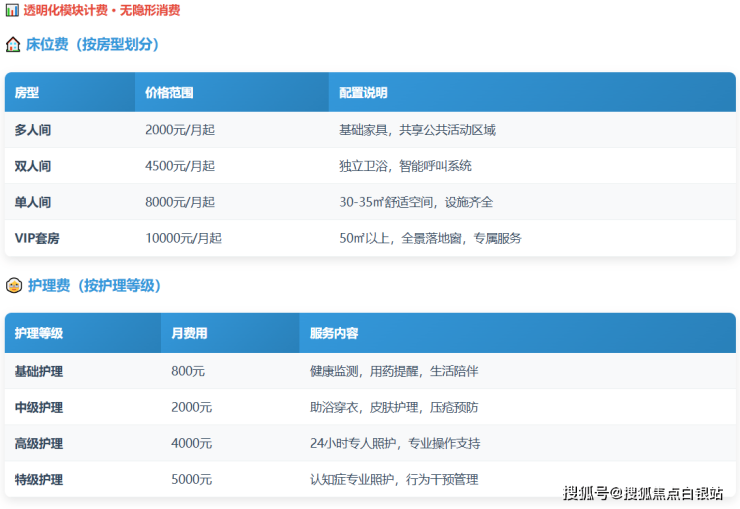Click the 特级护理 row label
Viewport: 740px width, 509px height.
coord(39,479)
